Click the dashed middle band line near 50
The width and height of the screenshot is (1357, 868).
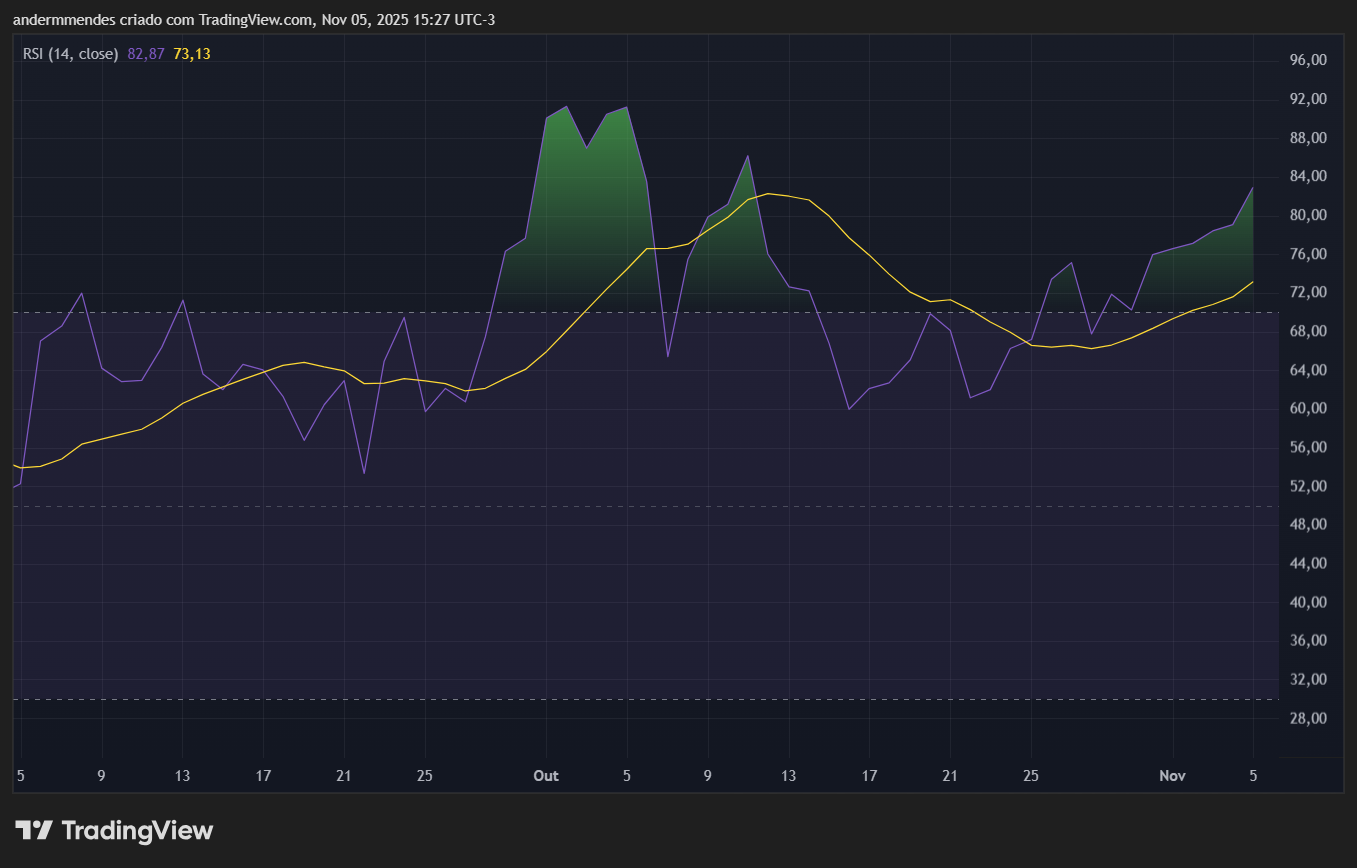point(400,507)
